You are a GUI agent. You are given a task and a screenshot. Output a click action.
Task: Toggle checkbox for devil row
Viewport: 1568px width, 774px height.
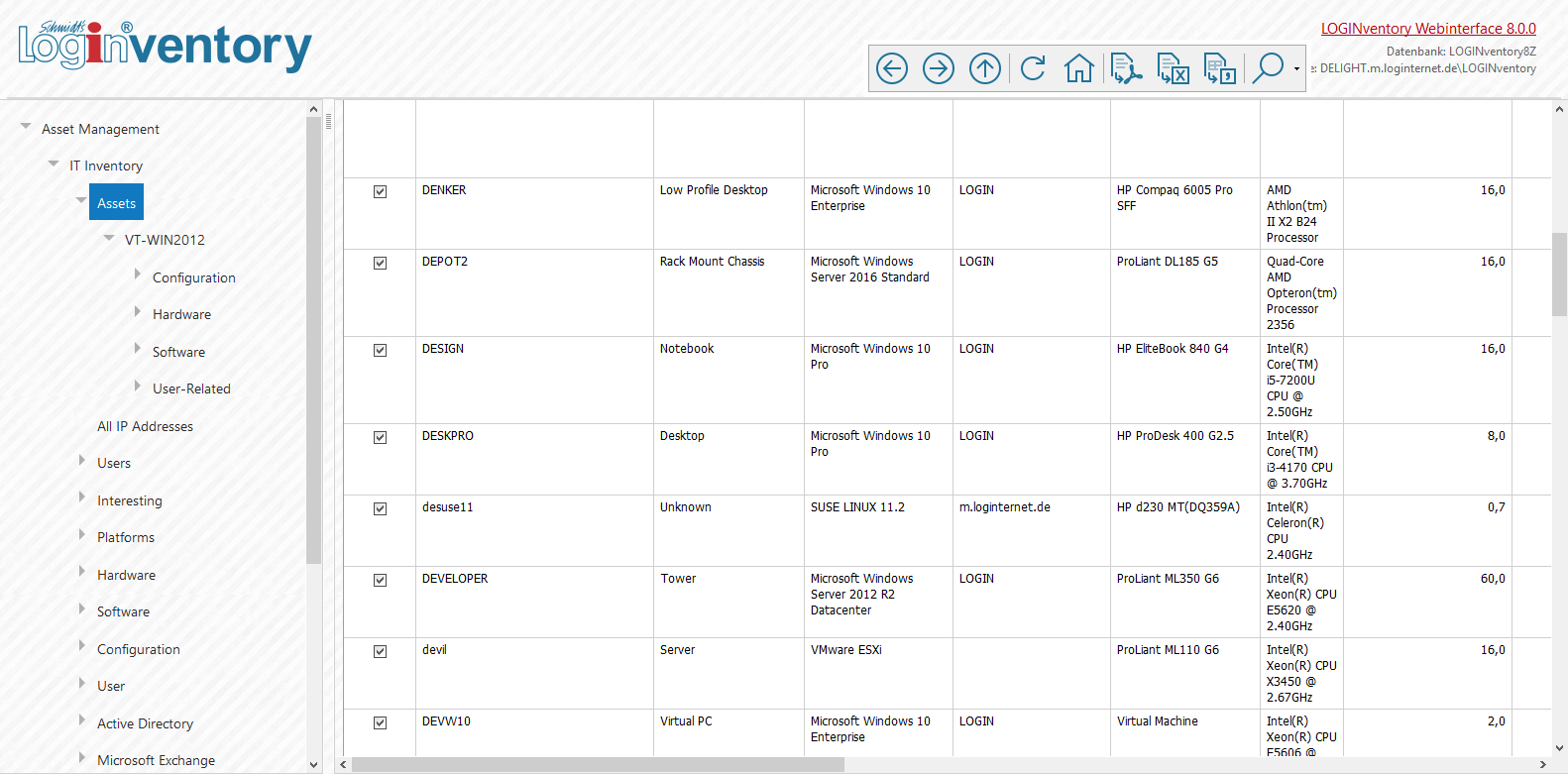click(380, 651)
